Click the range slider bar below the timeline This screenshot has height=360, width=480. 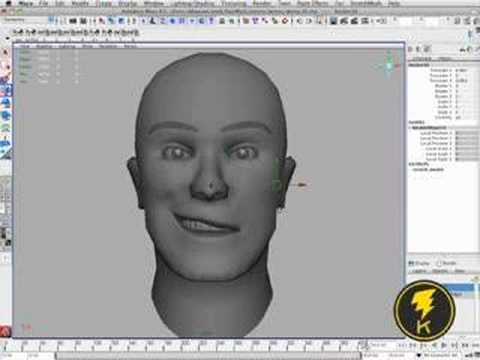click(x=209, y=356)
